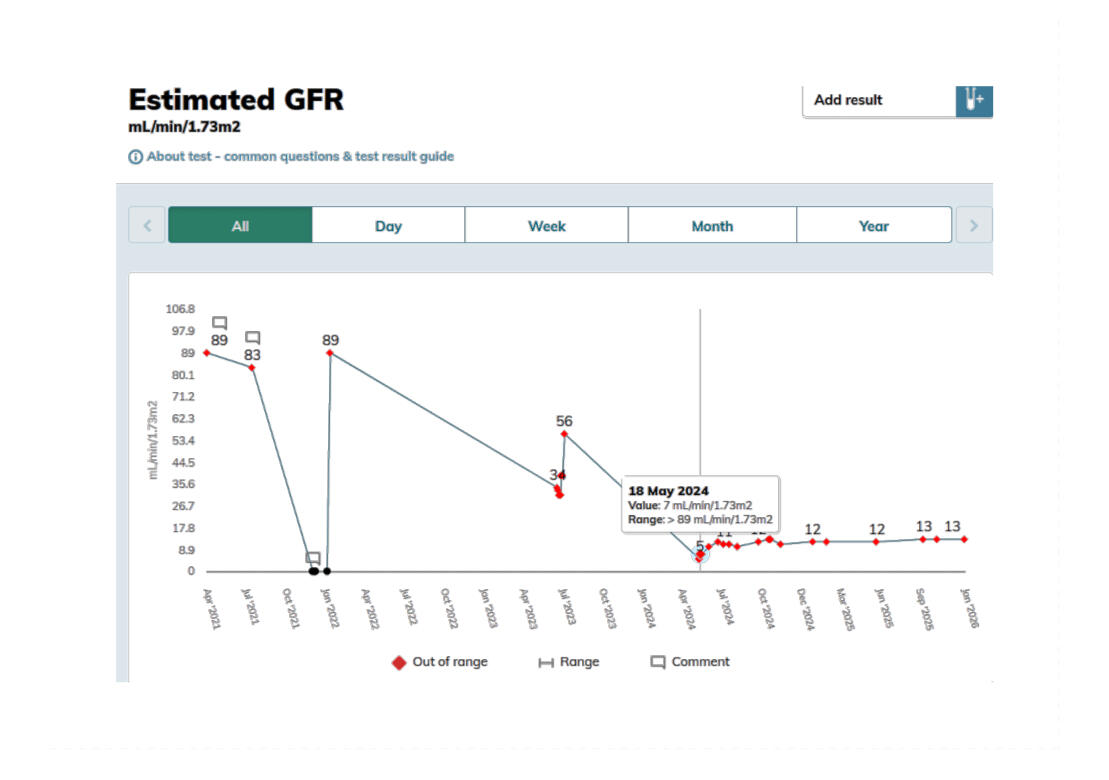The width and height of the screenshot is (1109, 780).
Task: Go to previous period with left chevron
Action: 146,226
